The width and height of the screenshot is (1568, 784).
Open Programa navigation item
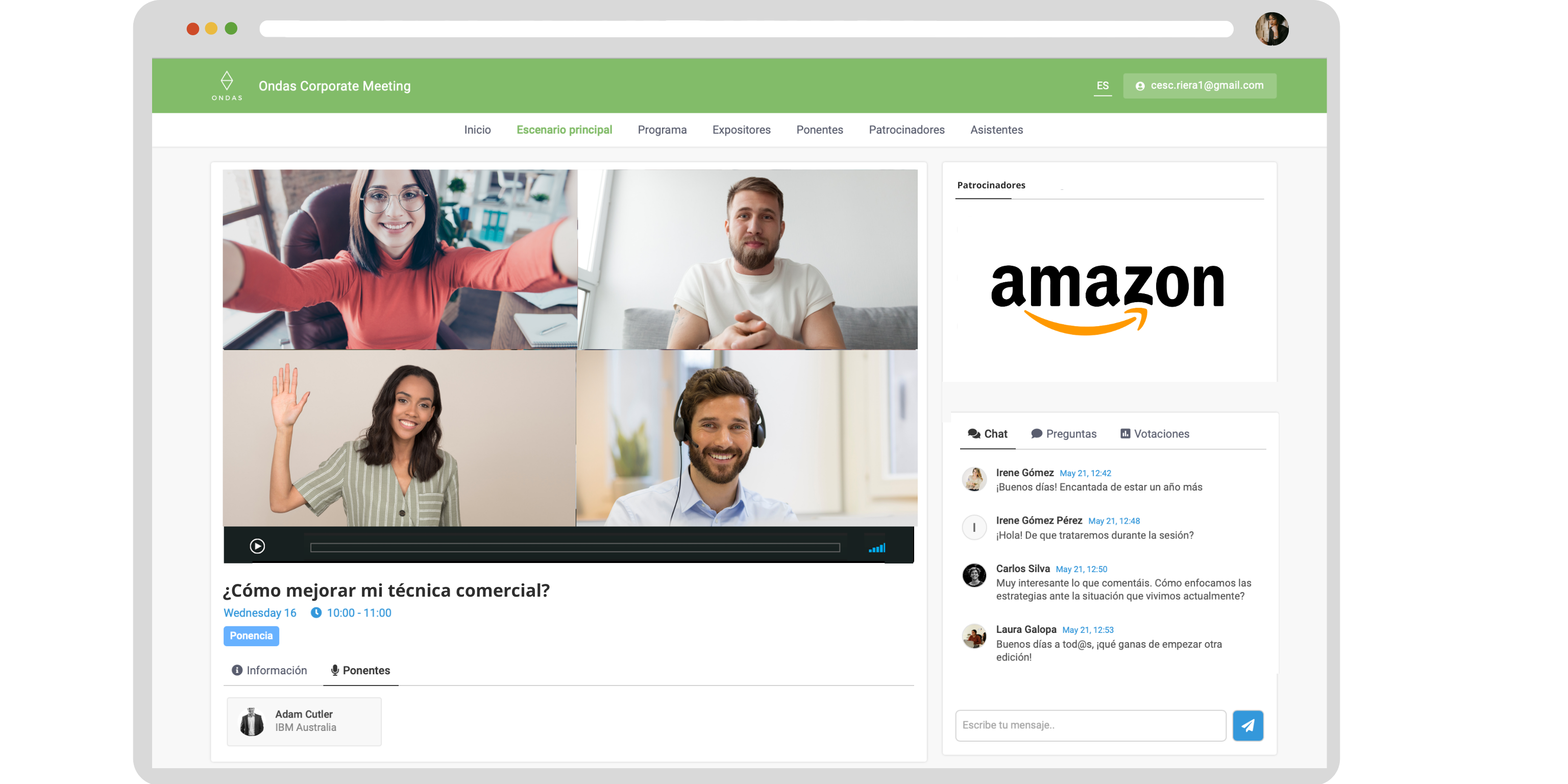pyautogui.click(x=661, y=130)
